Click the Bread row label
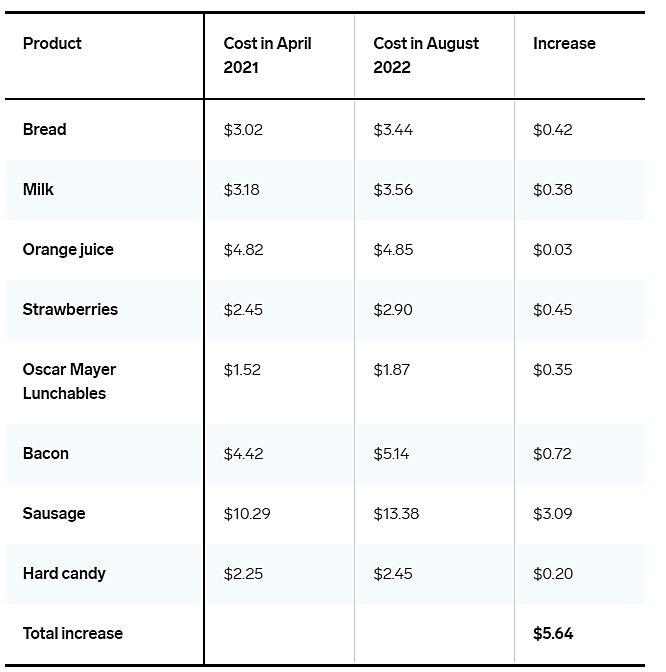This screenshot has width=666, height=672. (x=44, y=129)
